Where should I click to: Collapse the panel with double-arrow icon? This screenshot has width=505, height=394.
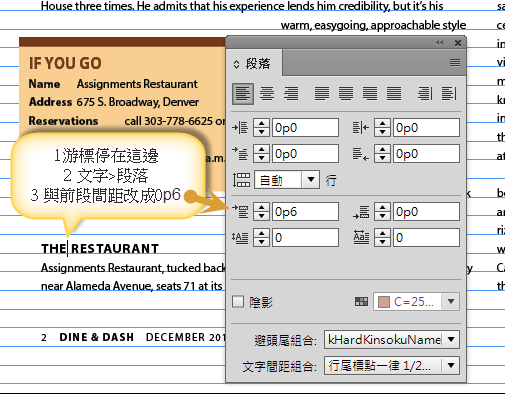pos(440,43)
